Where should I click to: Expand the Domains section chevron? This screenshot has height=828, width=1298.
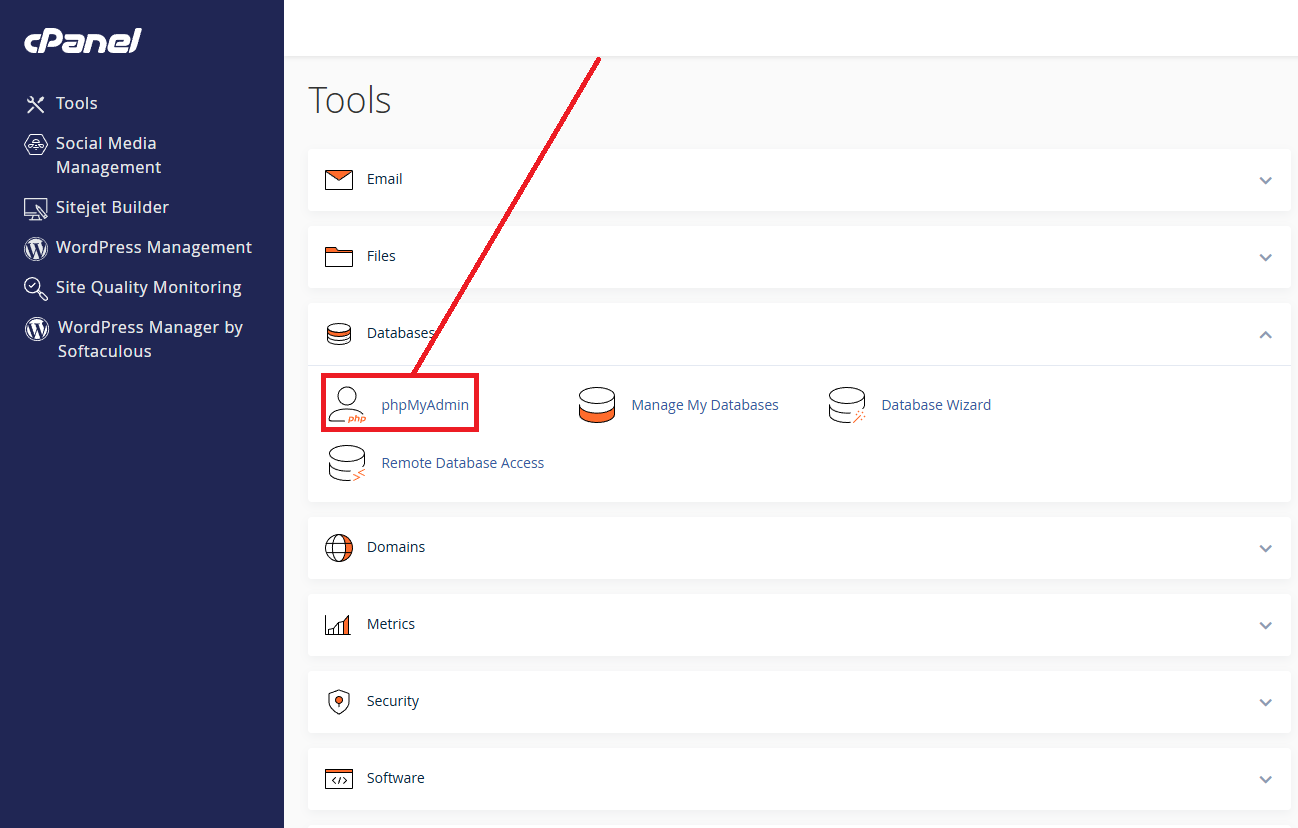(1266, 549)
